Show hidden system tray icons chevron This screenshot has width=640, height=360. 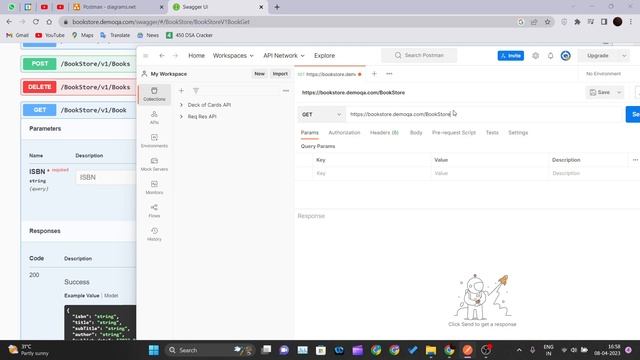[x=519, y=350]
